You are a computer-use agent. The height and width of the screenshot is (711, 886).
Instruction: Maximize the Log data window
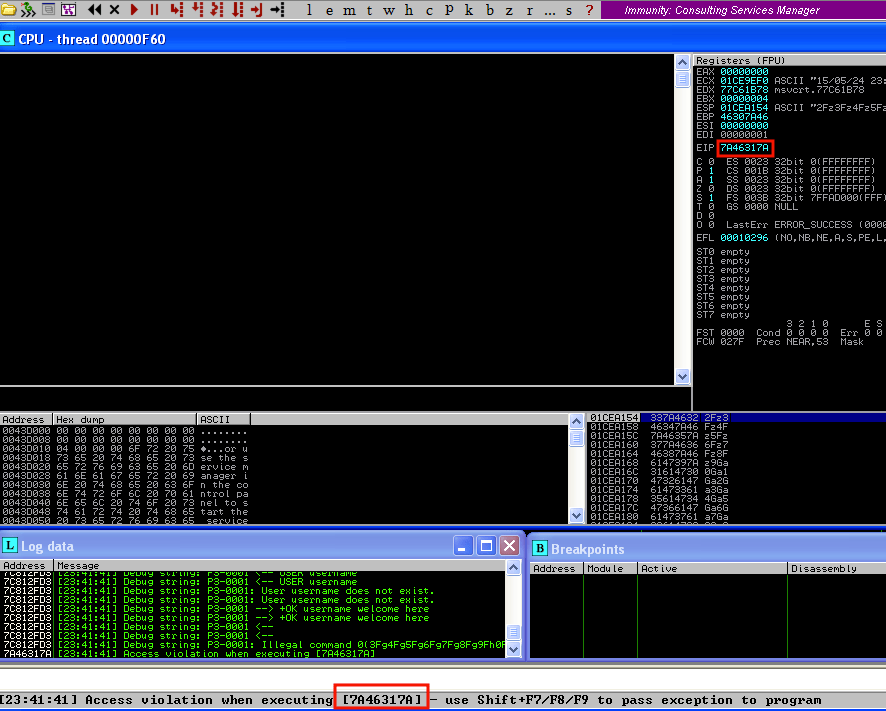pyautogui.click(x=486, y=546)
